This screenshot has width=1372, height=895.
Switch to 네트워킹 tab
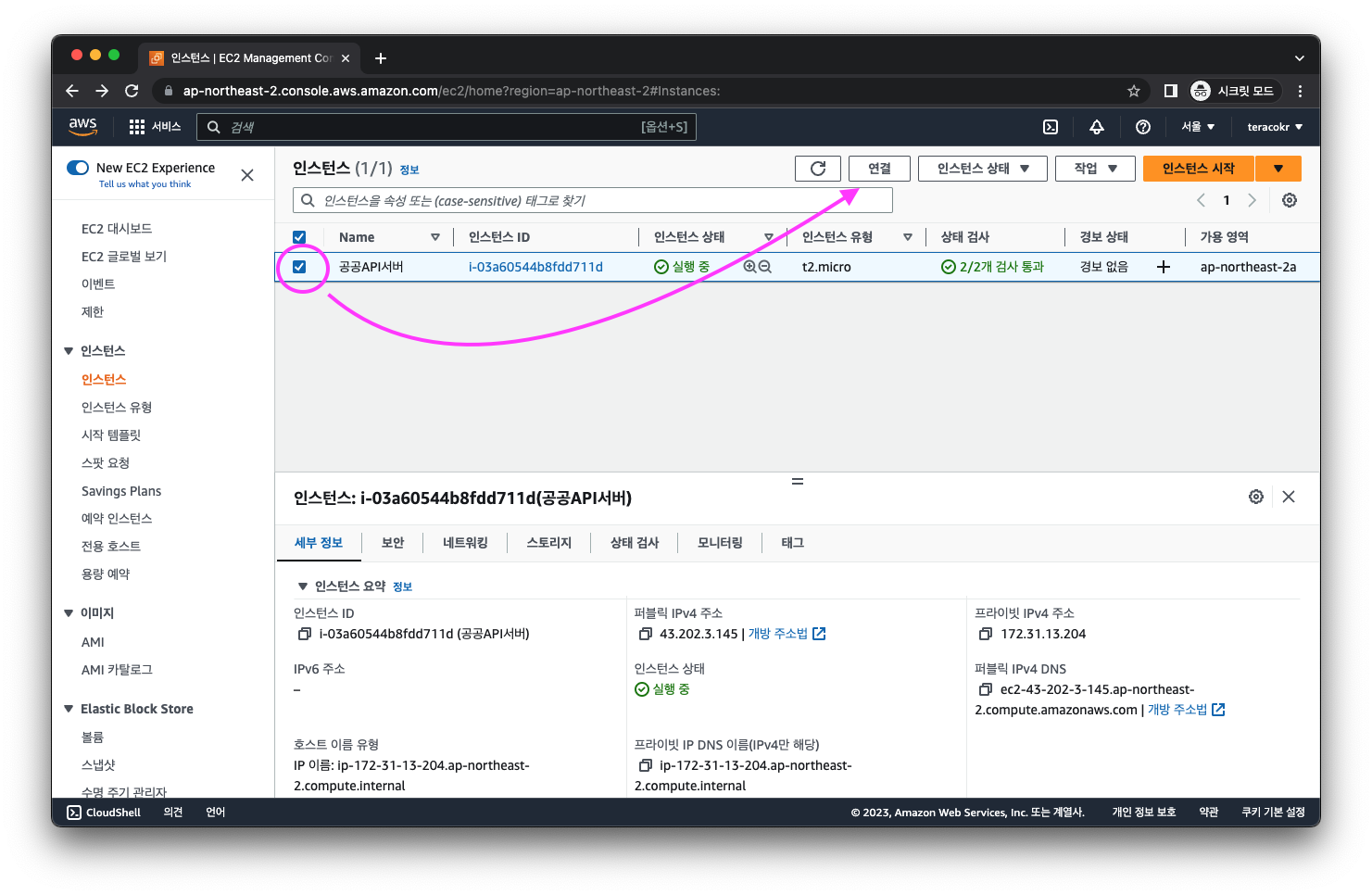point(465,543)
